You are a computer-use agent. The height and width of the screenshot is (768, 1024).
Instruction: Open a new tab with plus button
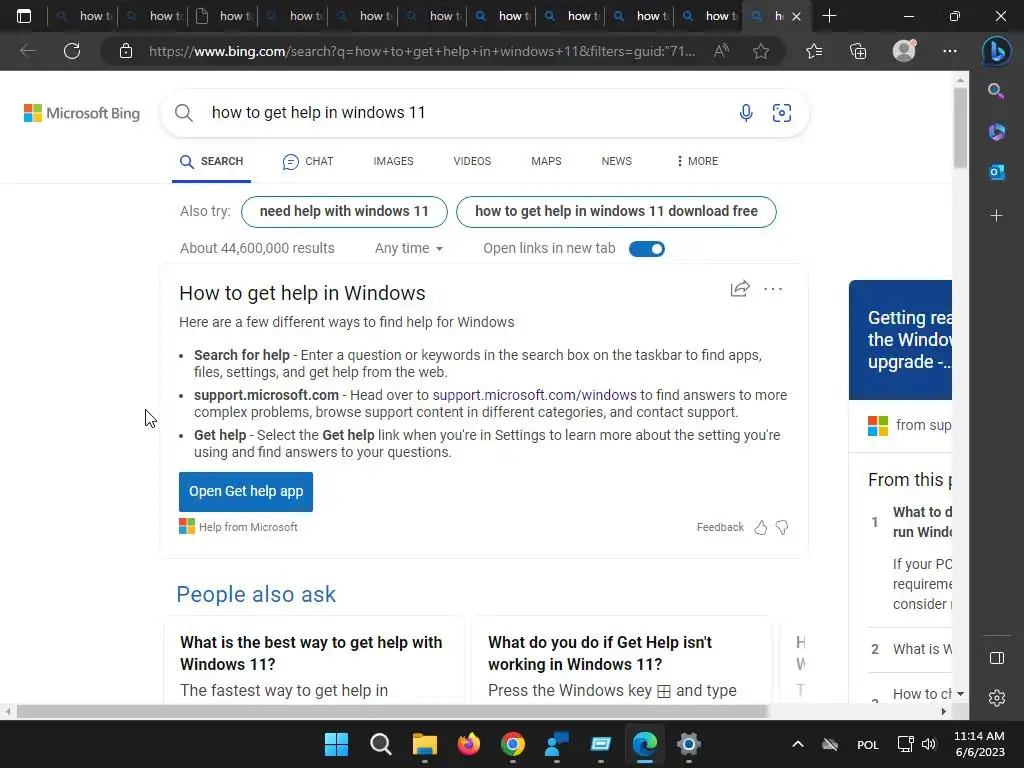click(829, 16)
